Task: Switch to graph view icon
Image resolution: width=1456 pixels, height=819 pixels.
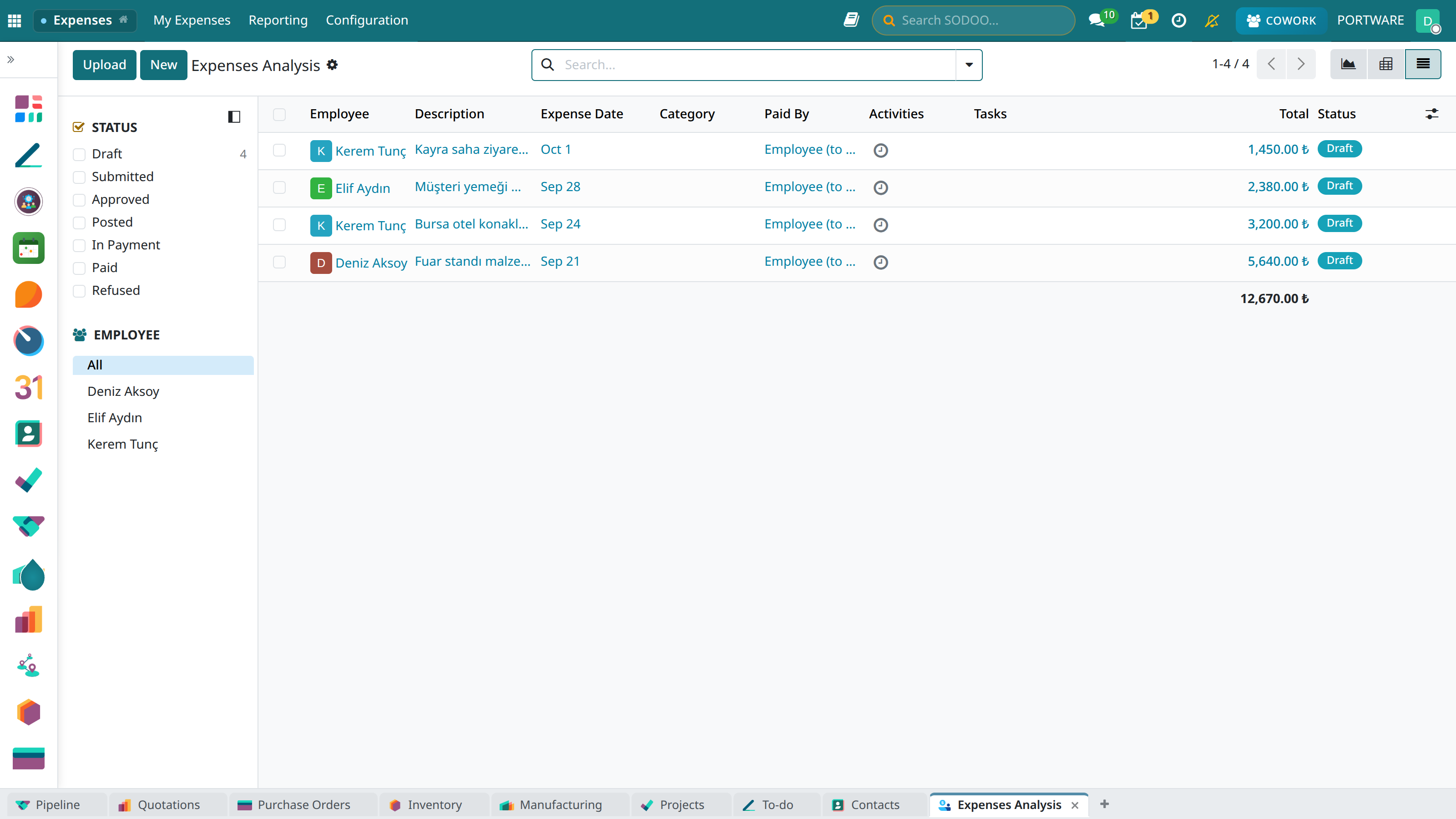Action: point(1348,65)
